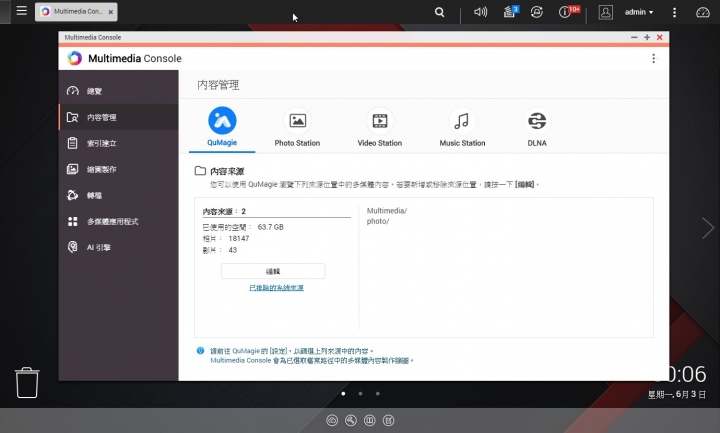Screen dimensions: 720x433
Task: Click the utility tools icon in bottom bar
Action: tap(351, 420)
